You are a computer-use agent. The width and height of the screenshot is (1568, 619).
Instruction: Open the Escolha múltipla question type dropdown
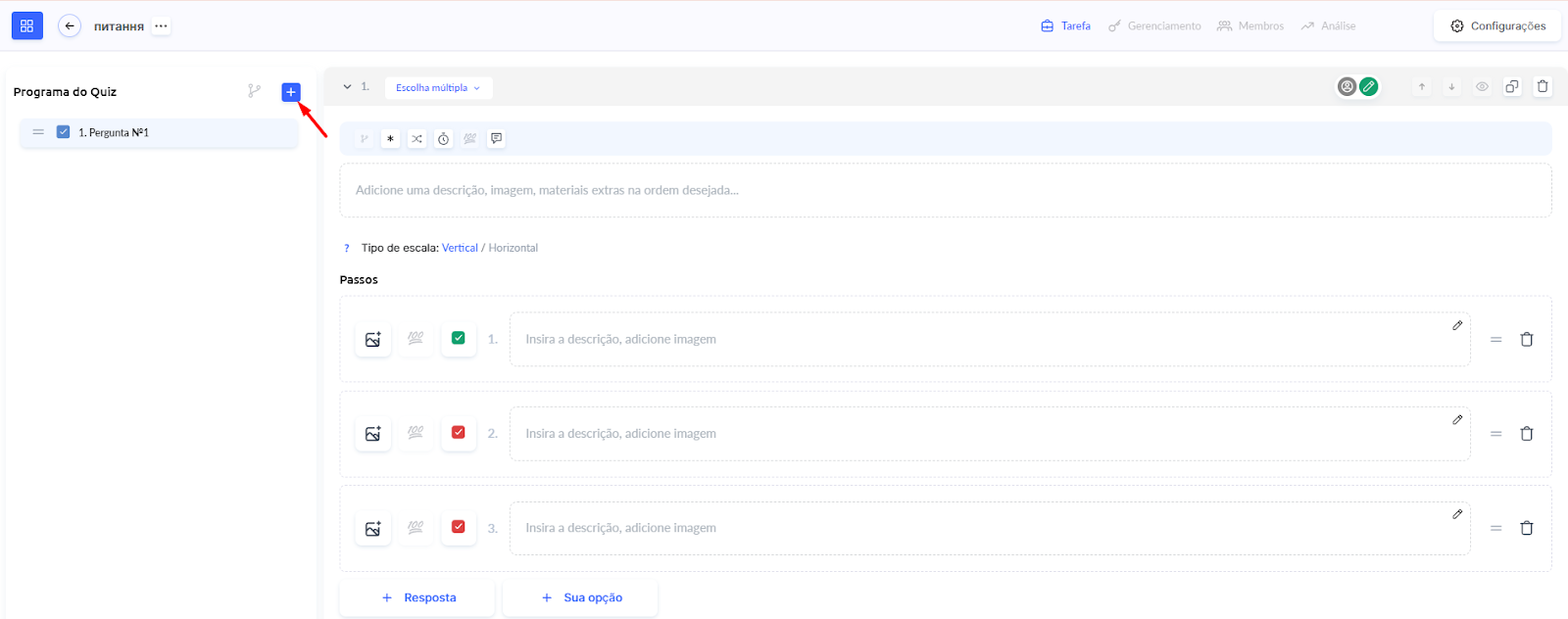coord(438,88)
